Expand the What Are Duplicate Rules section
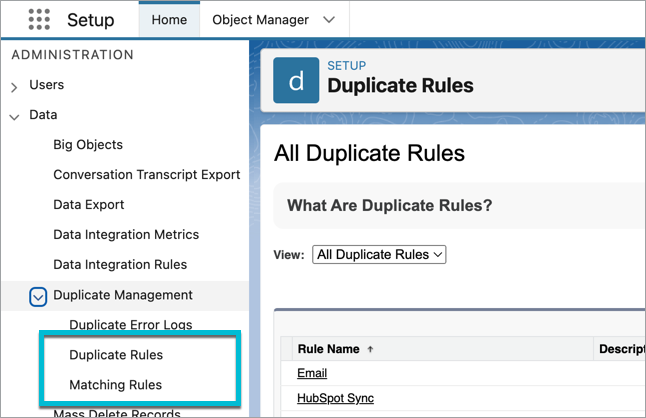This screenshot has width=646, height=418. 389,205
